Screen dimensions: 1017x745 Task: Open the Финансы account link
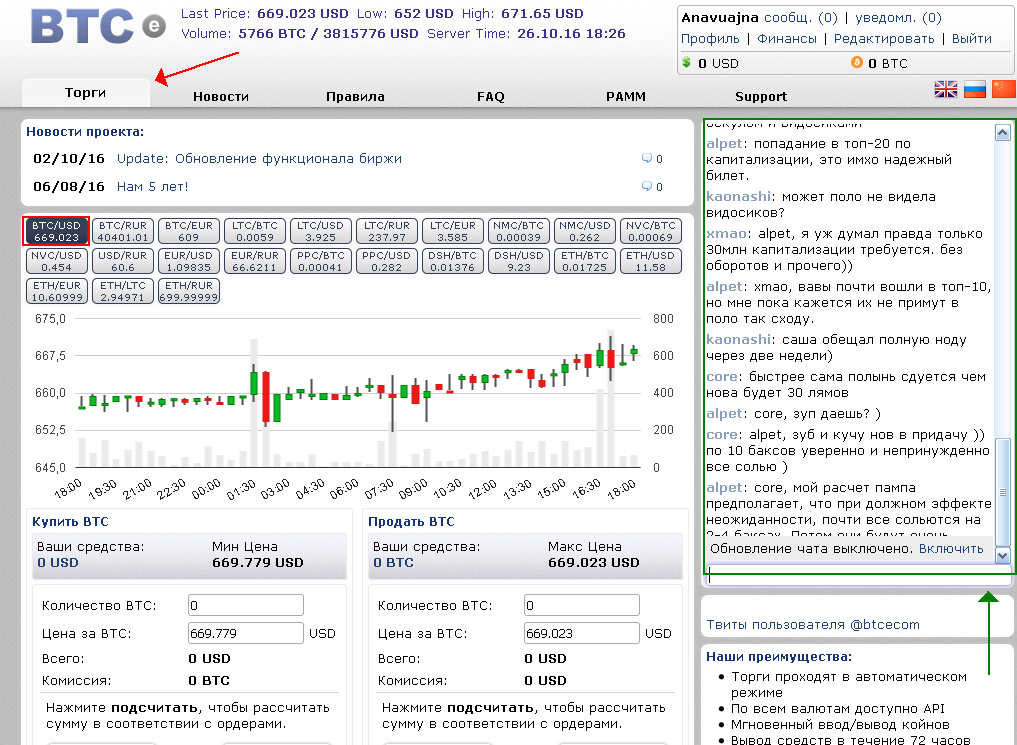[786, 38]
